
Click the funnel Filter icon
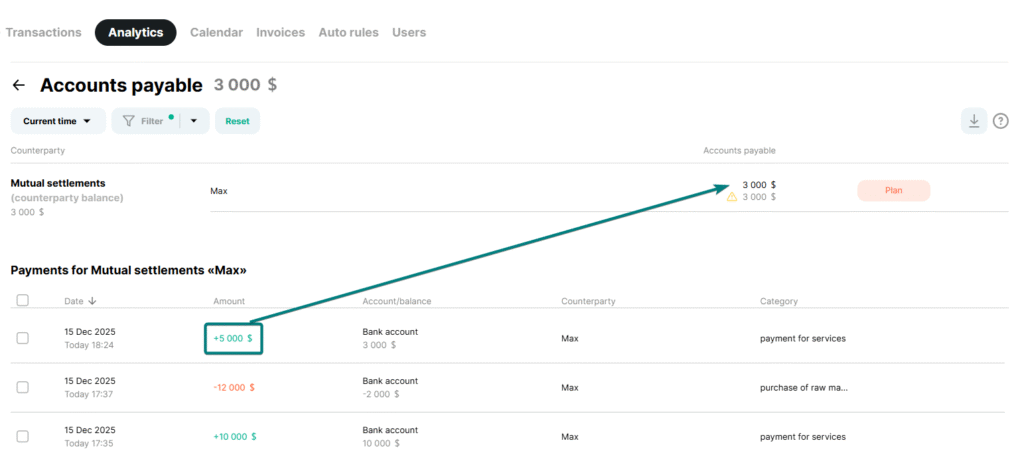(128, 121)
